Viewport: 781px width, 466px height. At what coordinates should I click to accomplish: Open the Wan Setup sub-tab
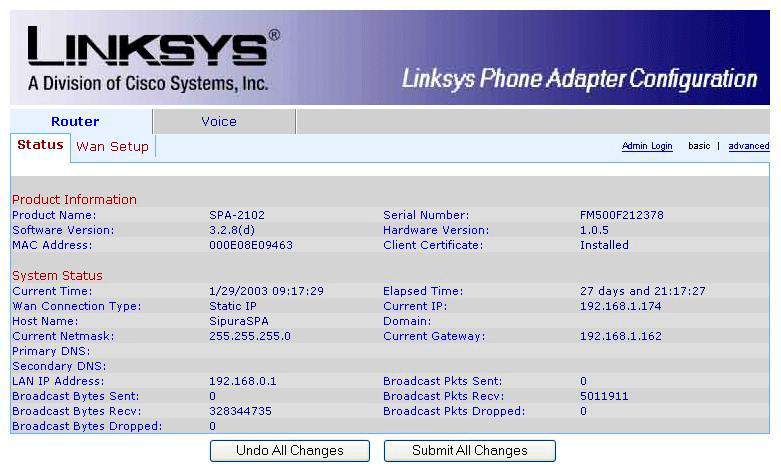[x=113, y=146]
